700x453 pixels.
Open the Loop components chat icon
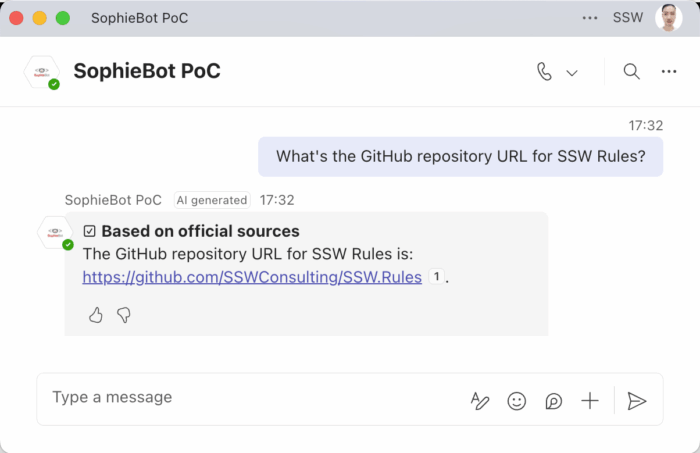[x=554, y=401]
